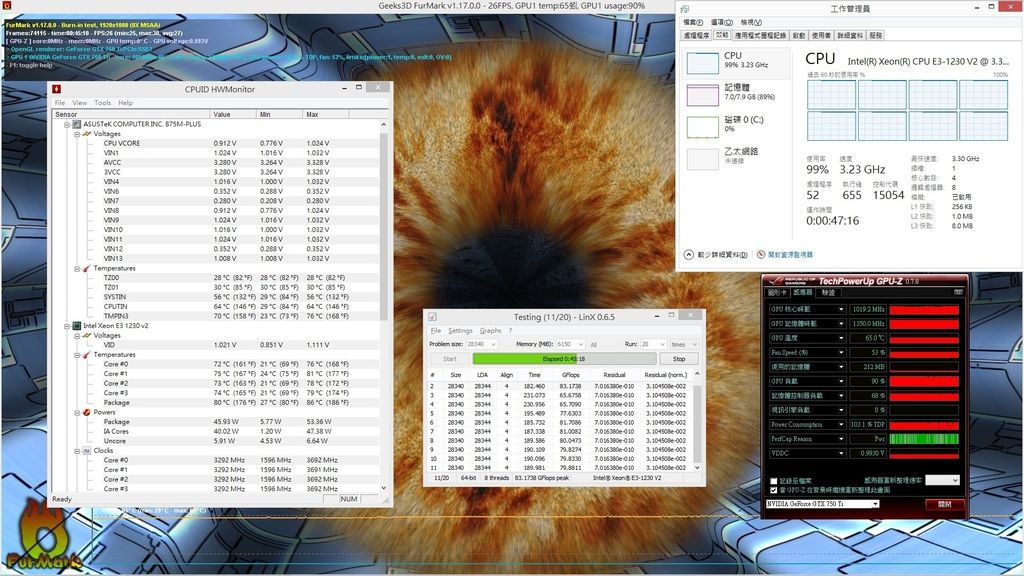This screenshot has height=576, width=1024.
Task: Click the LinX results list scrollbar
Action: point(697,421)
